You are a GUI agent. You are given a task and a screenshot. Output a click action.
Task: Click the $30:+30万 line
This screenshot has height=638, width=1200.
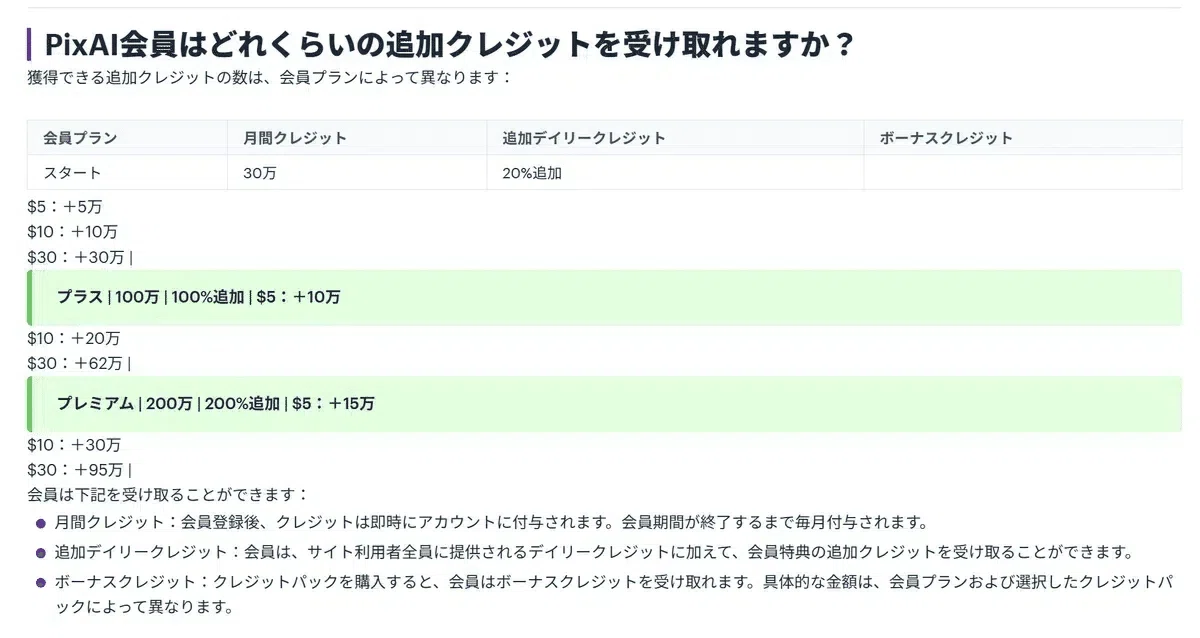click(x=80, y=257)
